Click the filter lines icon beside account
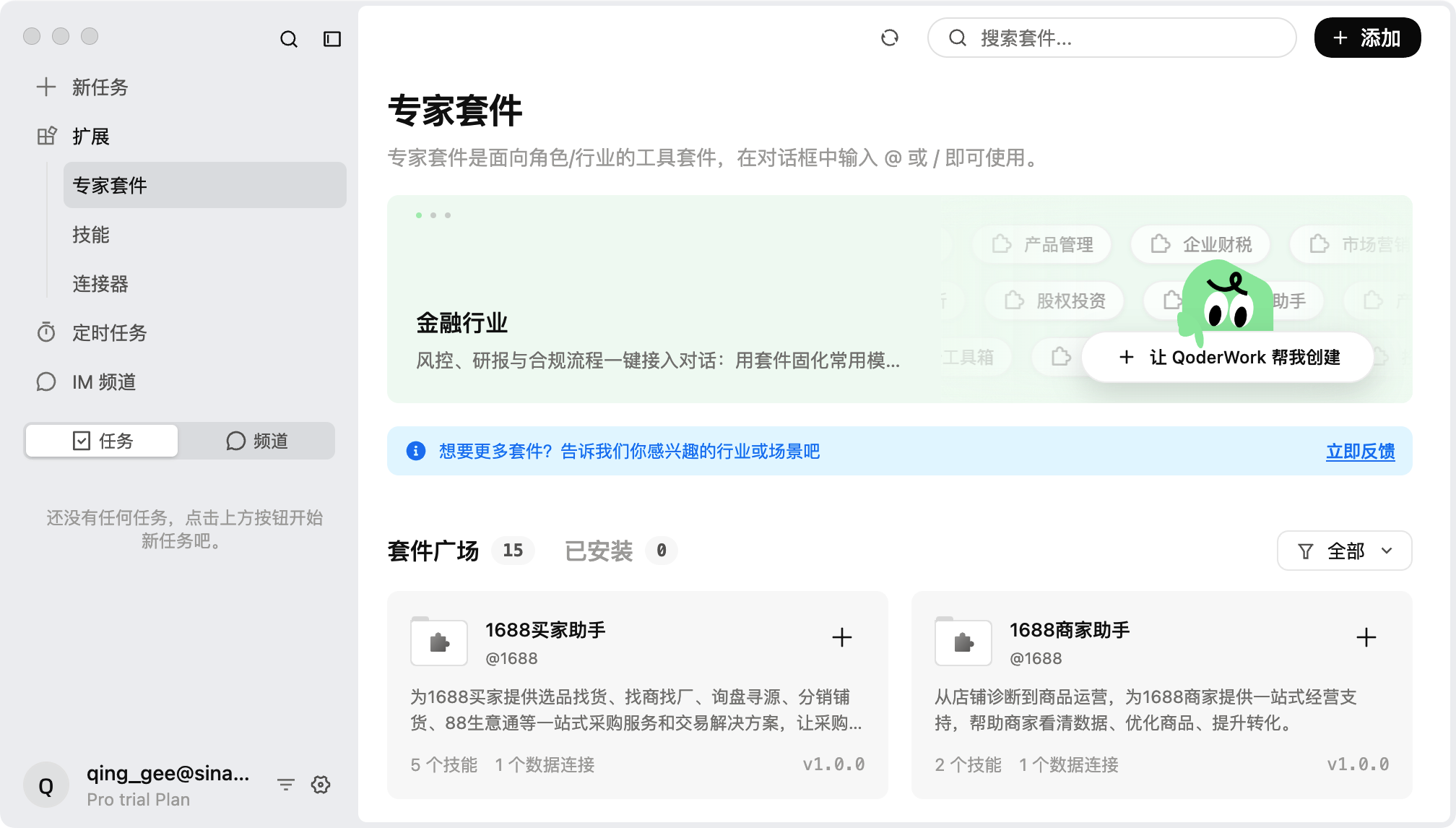This screenshot has height=828, width=1456. point(286,785)
